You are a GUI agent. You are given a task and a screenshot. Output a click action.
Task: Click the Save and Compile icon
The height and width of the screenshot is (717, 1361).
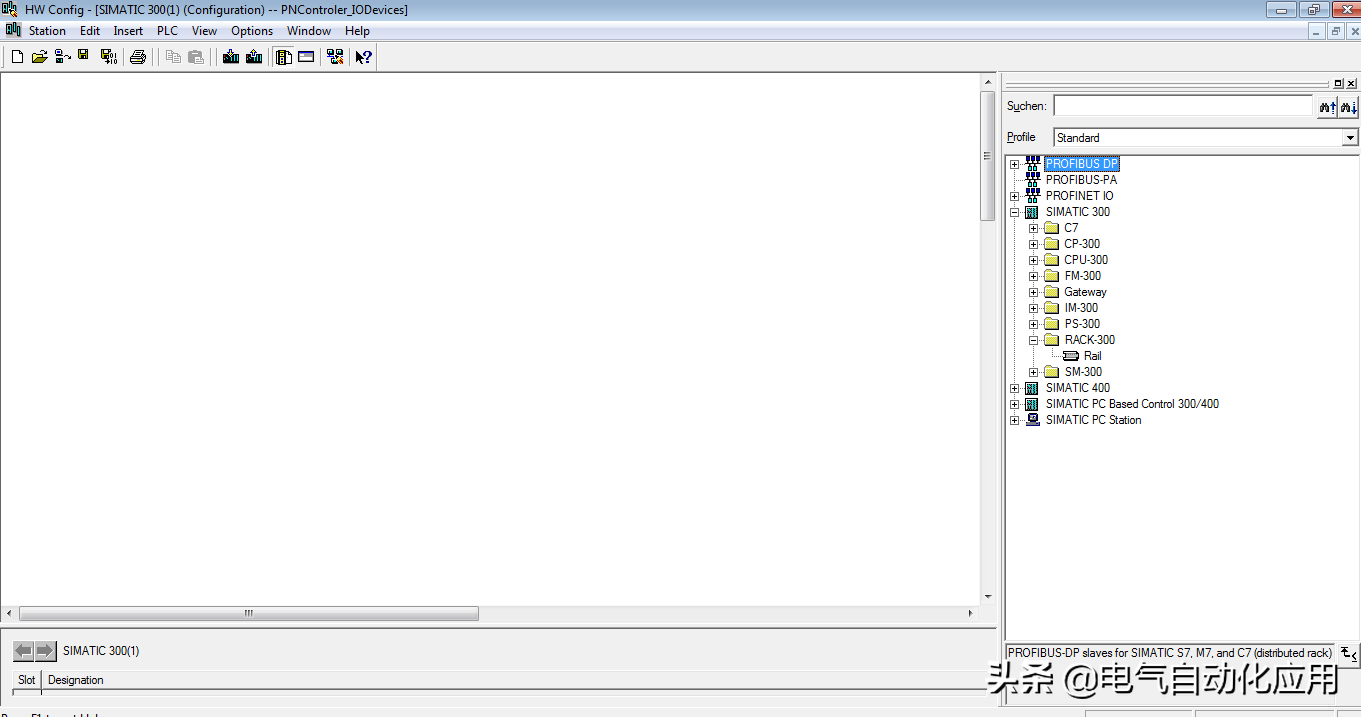[109, 57]
